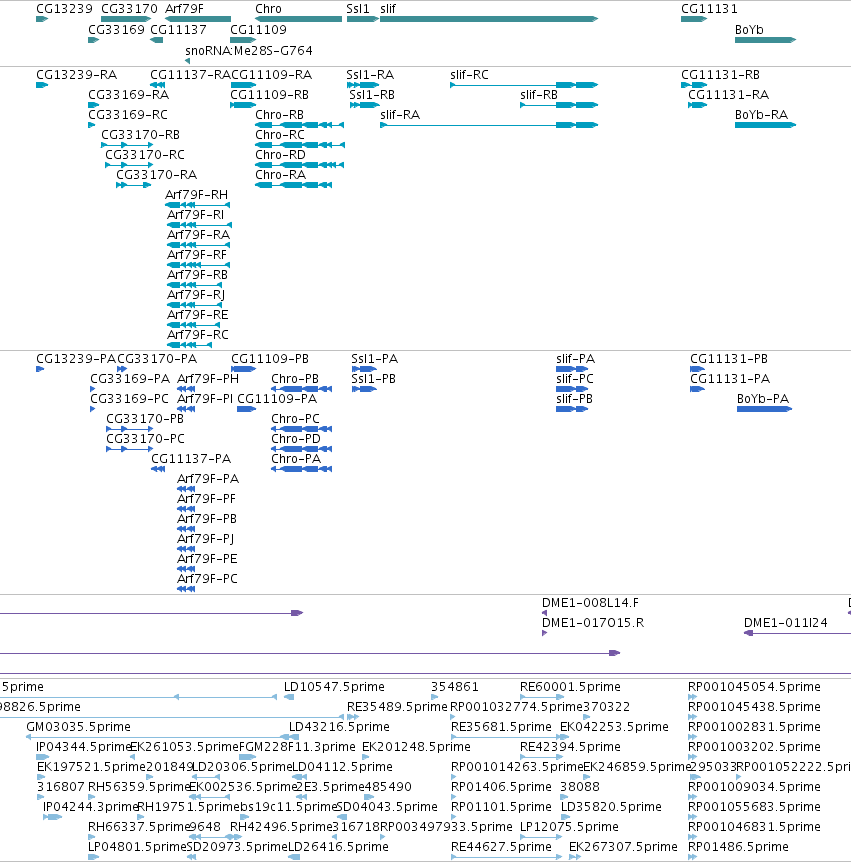
Task: Click transcript CG33169-RC
Action: [92, 125]
